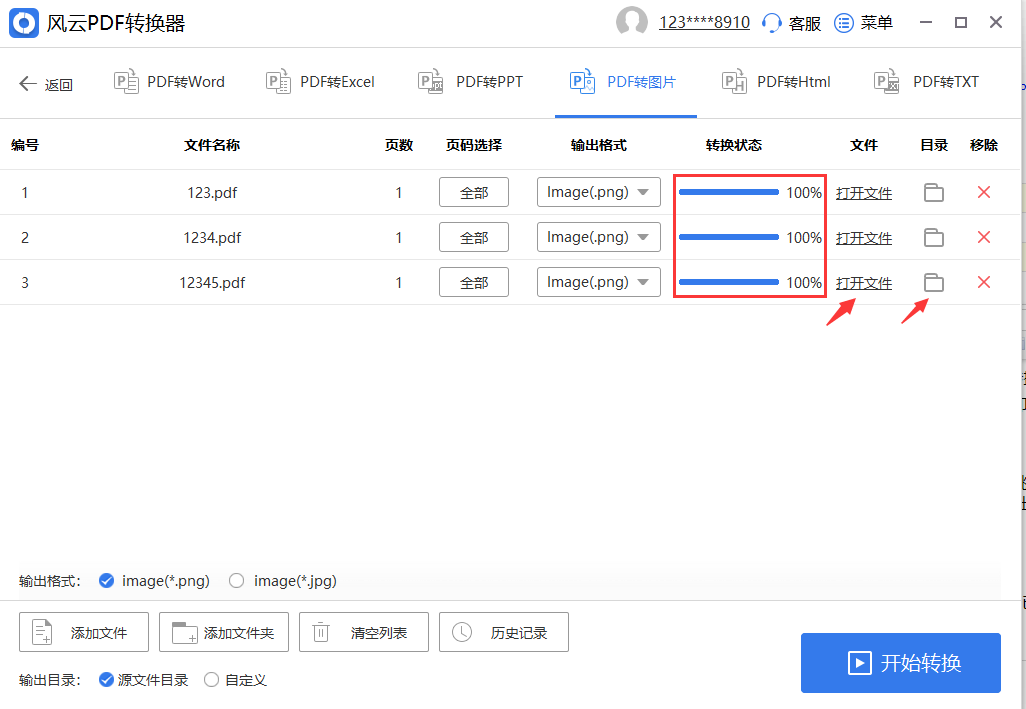The width and height of the screenshot is (1026, 709).
Task: Click the 转换状态 column header
Action: pos(734,145)
